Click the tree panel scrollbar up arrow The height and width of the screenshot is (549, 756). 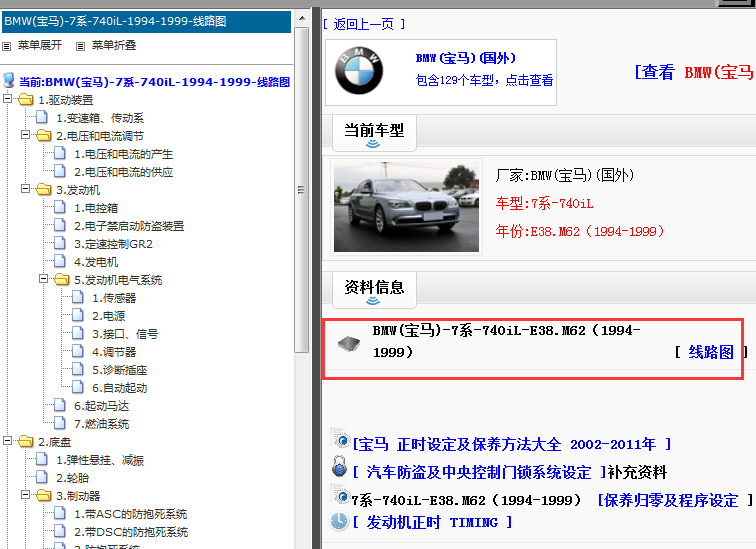click(302, 18)
